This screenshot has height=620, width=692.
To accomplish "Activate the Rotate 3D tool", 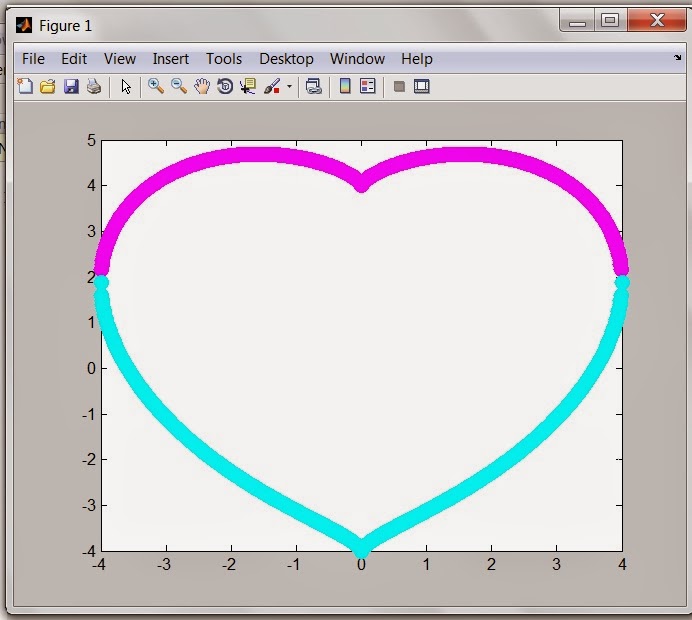I will click(225, 87).
